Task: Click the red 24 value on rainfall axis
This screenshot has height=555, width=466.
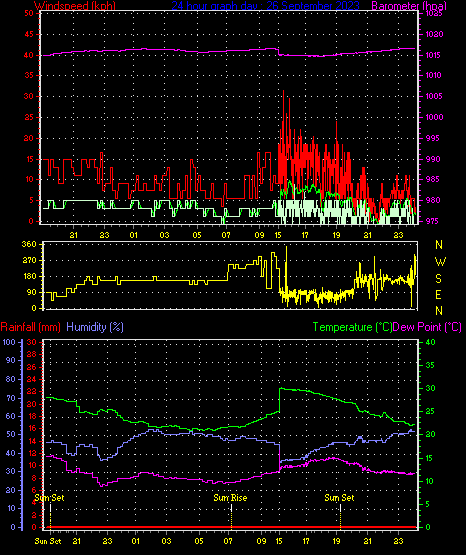Action: [x=32, y=379]
